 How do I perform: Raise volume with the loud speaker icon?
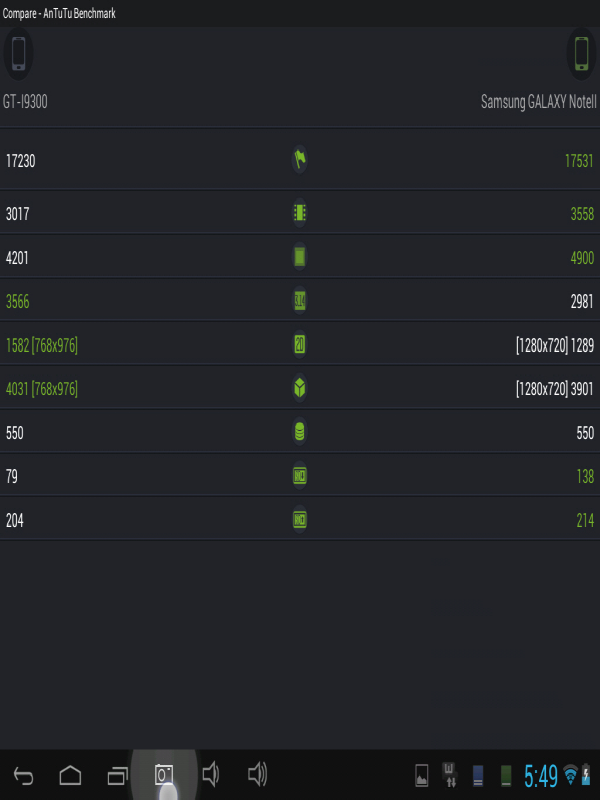(x=258, y=774)
